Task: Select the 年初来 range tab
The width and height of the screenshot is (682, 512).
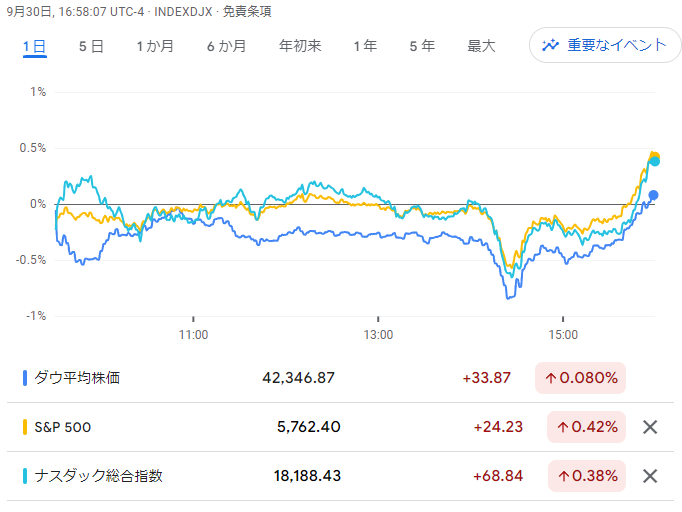Action: click(300, 46)
